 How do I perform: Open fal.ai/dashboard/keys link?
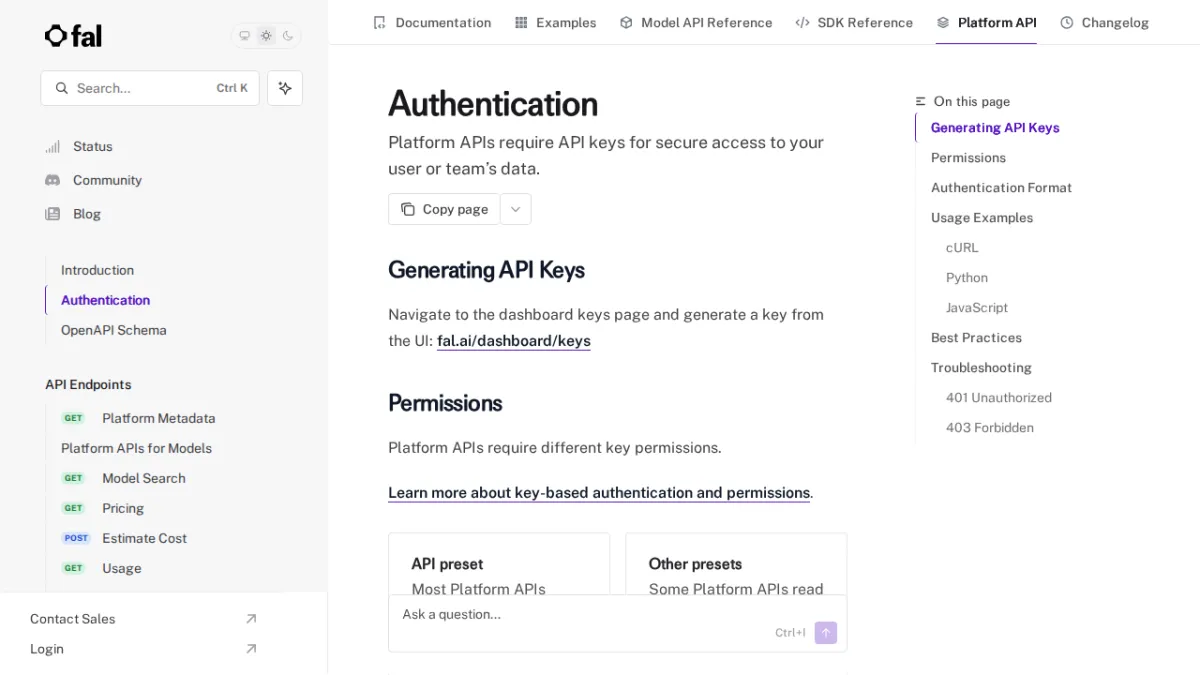[x=514, y=341]
